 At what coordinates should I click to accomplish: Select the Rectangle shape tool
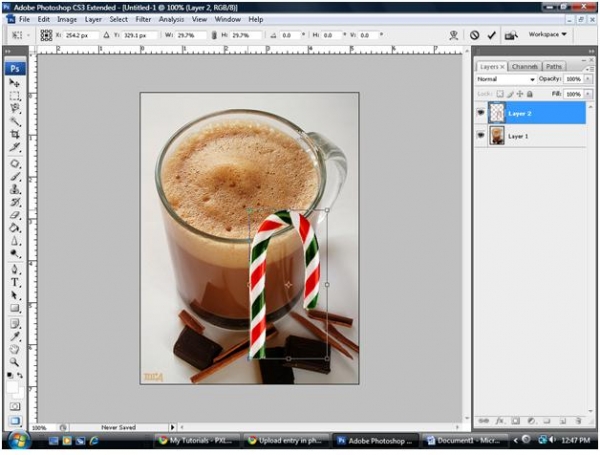(15, 308)
